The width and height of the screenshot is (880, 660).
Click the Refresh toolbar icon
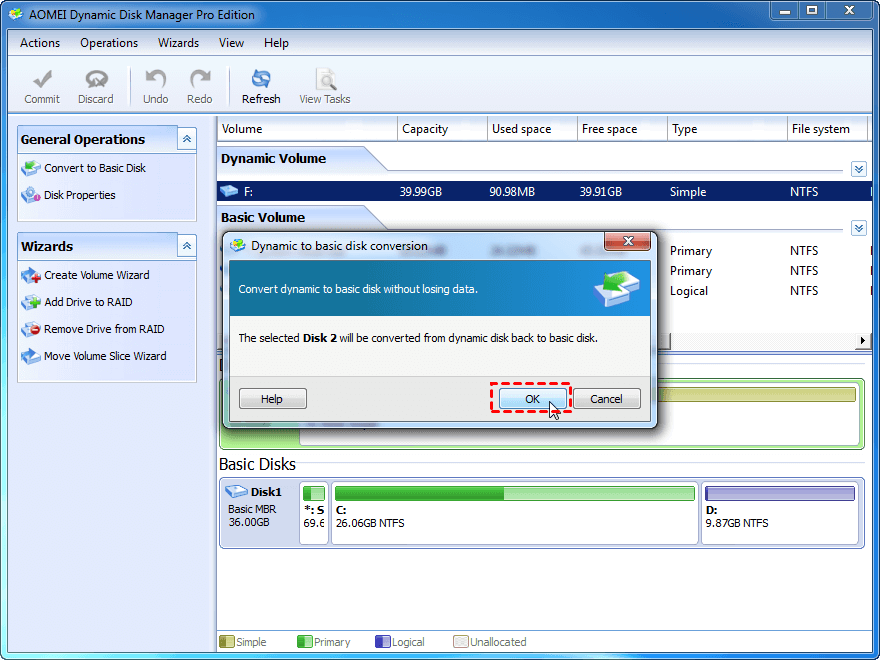[261, 79]
